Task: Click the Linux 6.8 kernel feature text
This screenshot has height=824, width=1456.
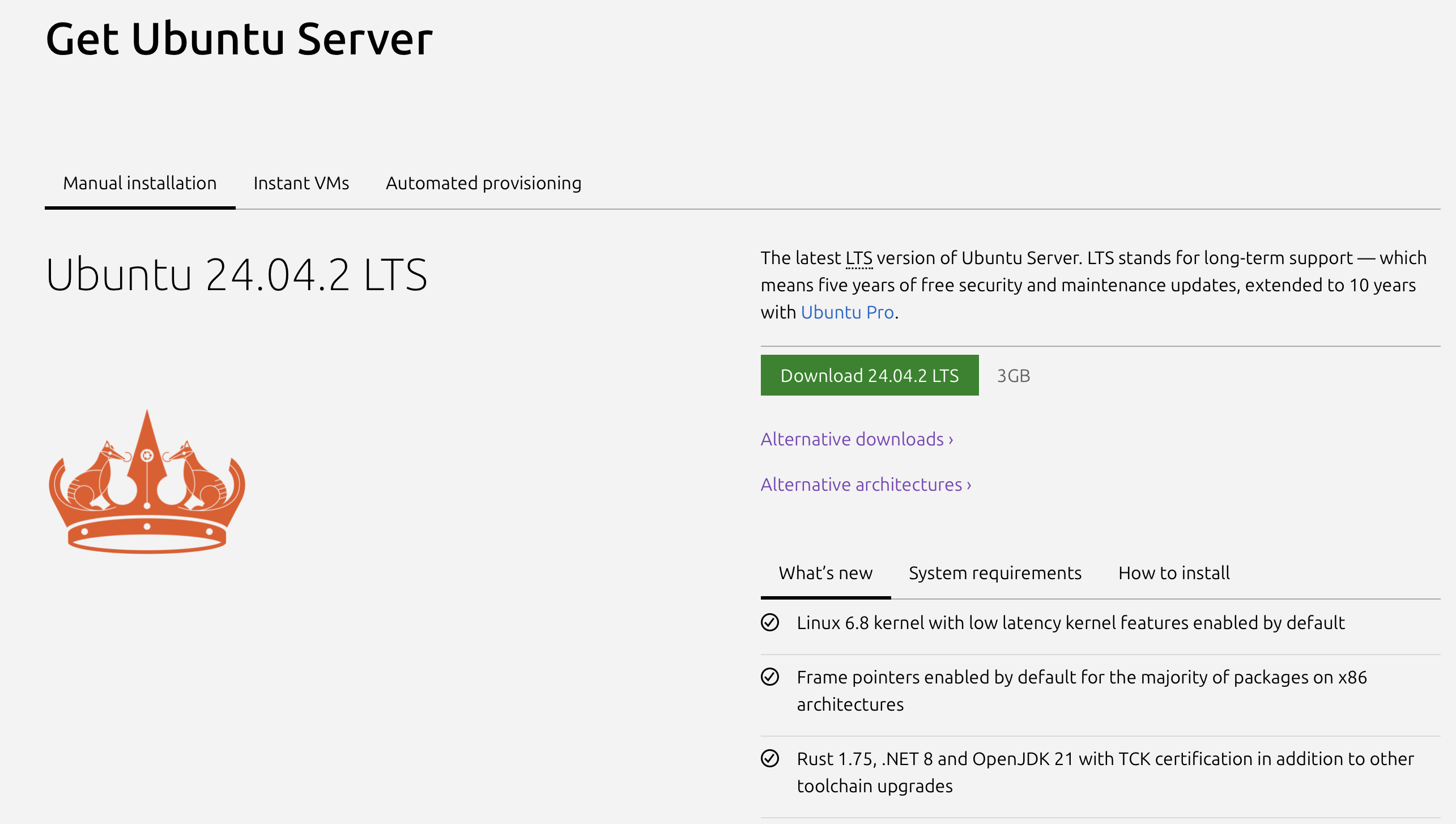Action: click(x=1070, y=623)
